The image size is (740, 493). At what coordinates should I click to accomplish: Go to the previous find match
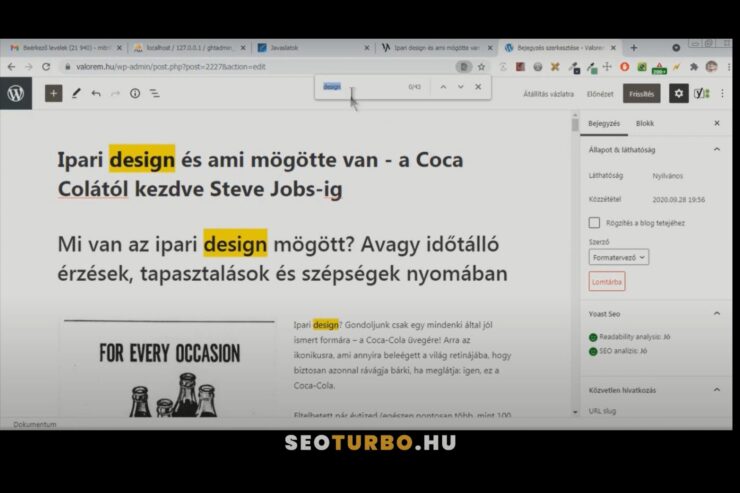tap(443, 87)
